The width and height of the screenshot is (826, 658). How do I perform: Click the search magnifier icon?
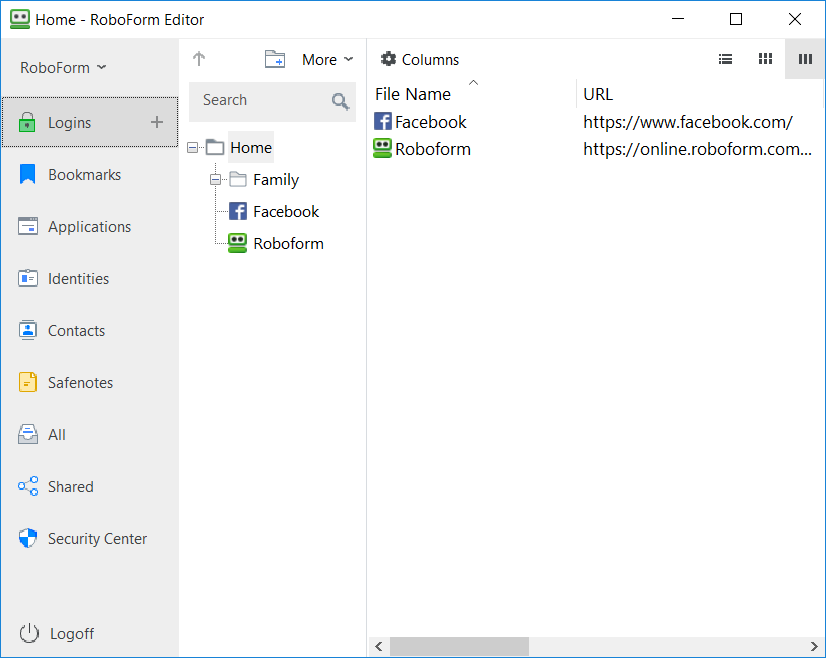(x=340, y=101)
